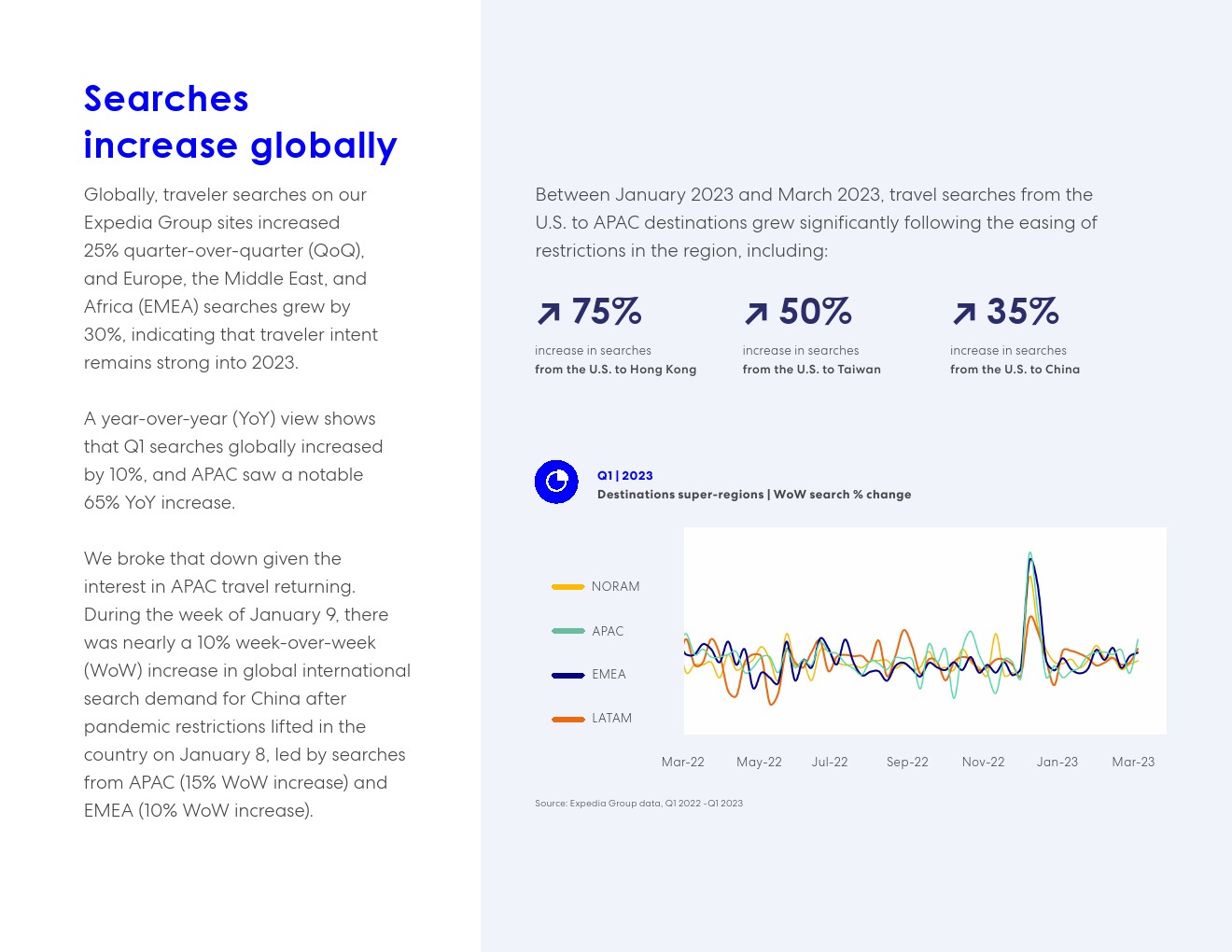Viewport: 1232px width, 952px height.
Task: Select the navy EMEA legend line
Action: pyautogui.click(x=567, y=675)
